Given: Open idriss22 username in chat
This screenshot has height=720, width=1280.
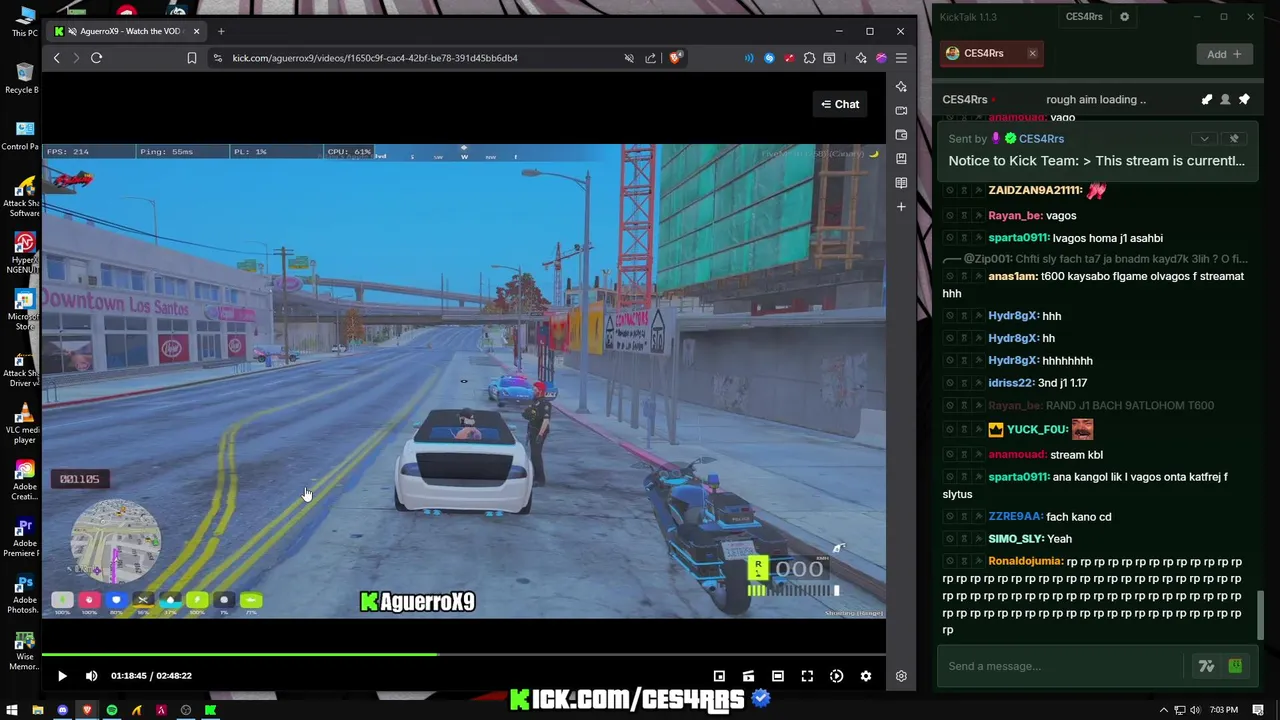Looking at the screenshot, I should (1011, 383).
